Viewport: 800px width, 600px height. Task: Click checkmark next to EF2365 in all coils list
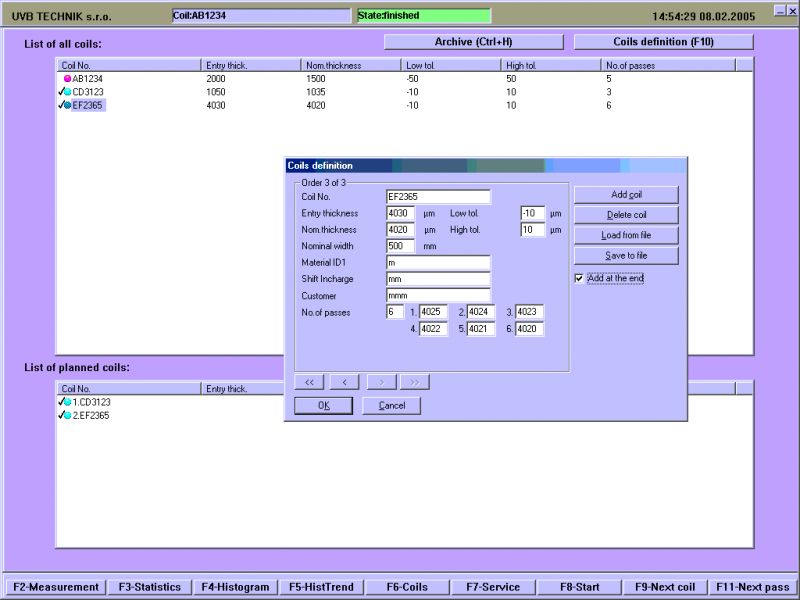61,104
